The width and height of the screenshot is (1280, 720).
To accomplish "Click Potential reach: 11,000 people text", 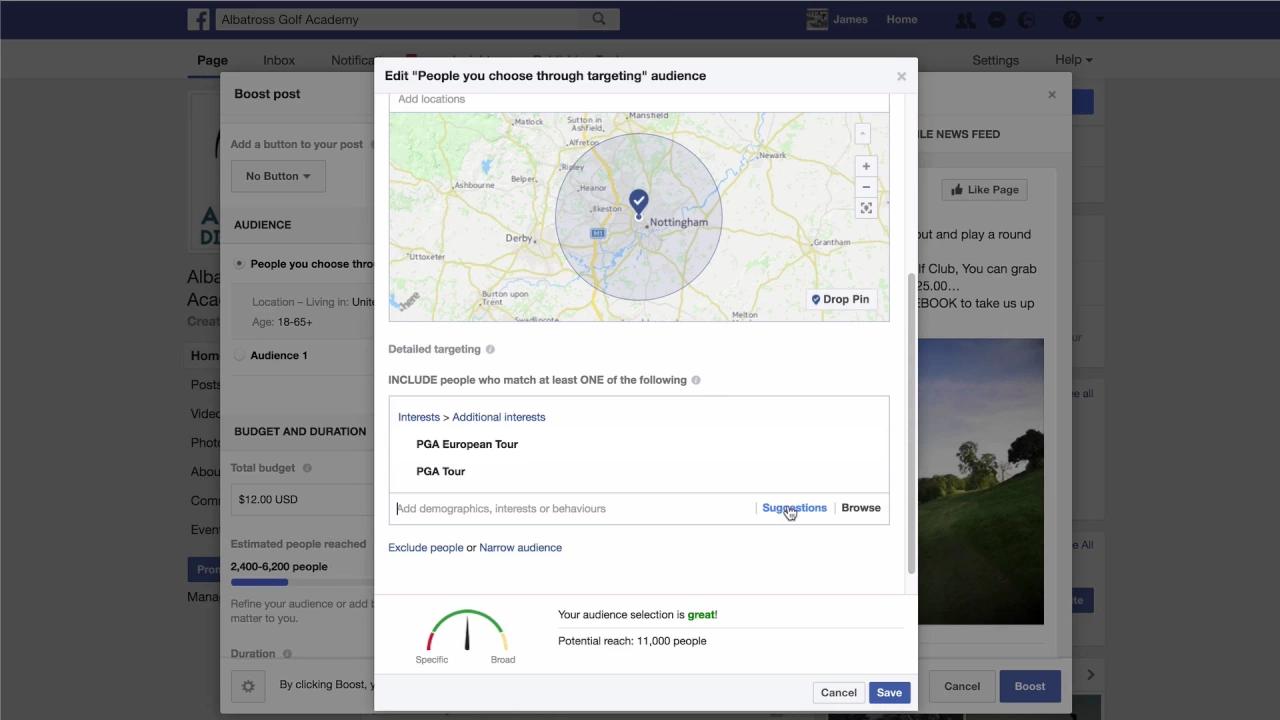I will (632, 641).
